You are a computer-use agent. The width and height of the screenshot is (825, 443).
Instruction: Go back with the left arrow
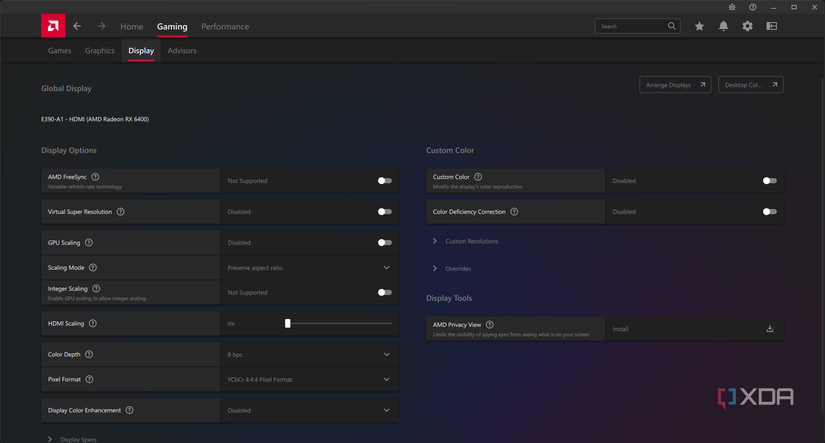coord(77,26)
